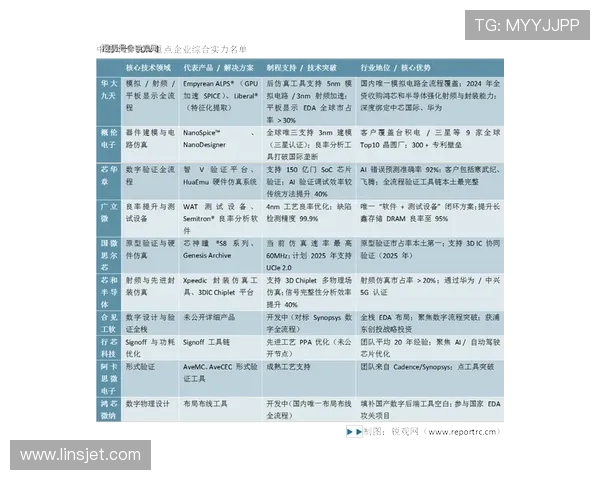The height and width of the screenshot is (480, 600).
Task: Select the '芯和半导体' row header cell
Action: [x=109, y=292]
